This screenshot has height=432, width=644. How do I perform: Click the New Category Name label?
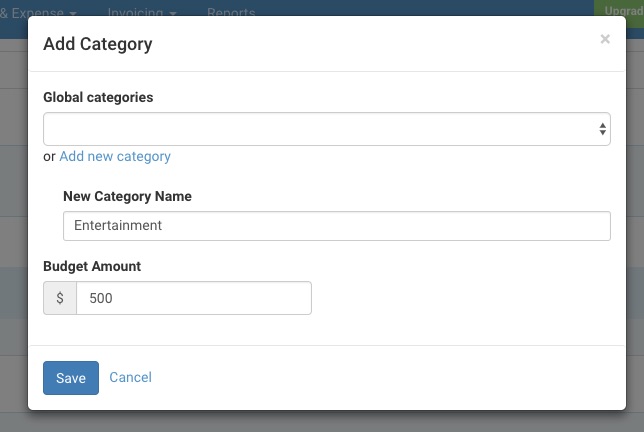pyautogui.click(x=127, y=196)
